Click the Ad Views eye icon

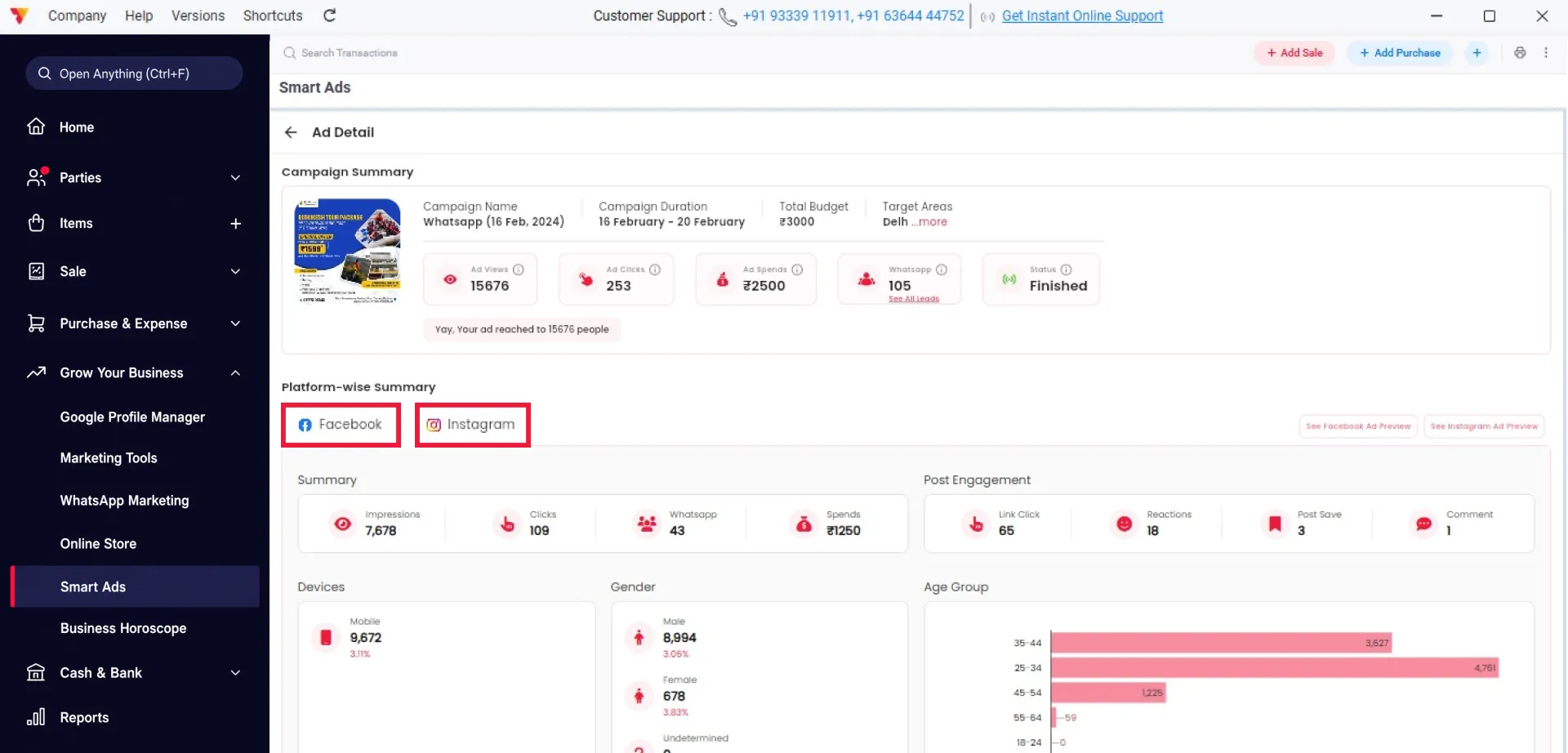coord(450,279)
